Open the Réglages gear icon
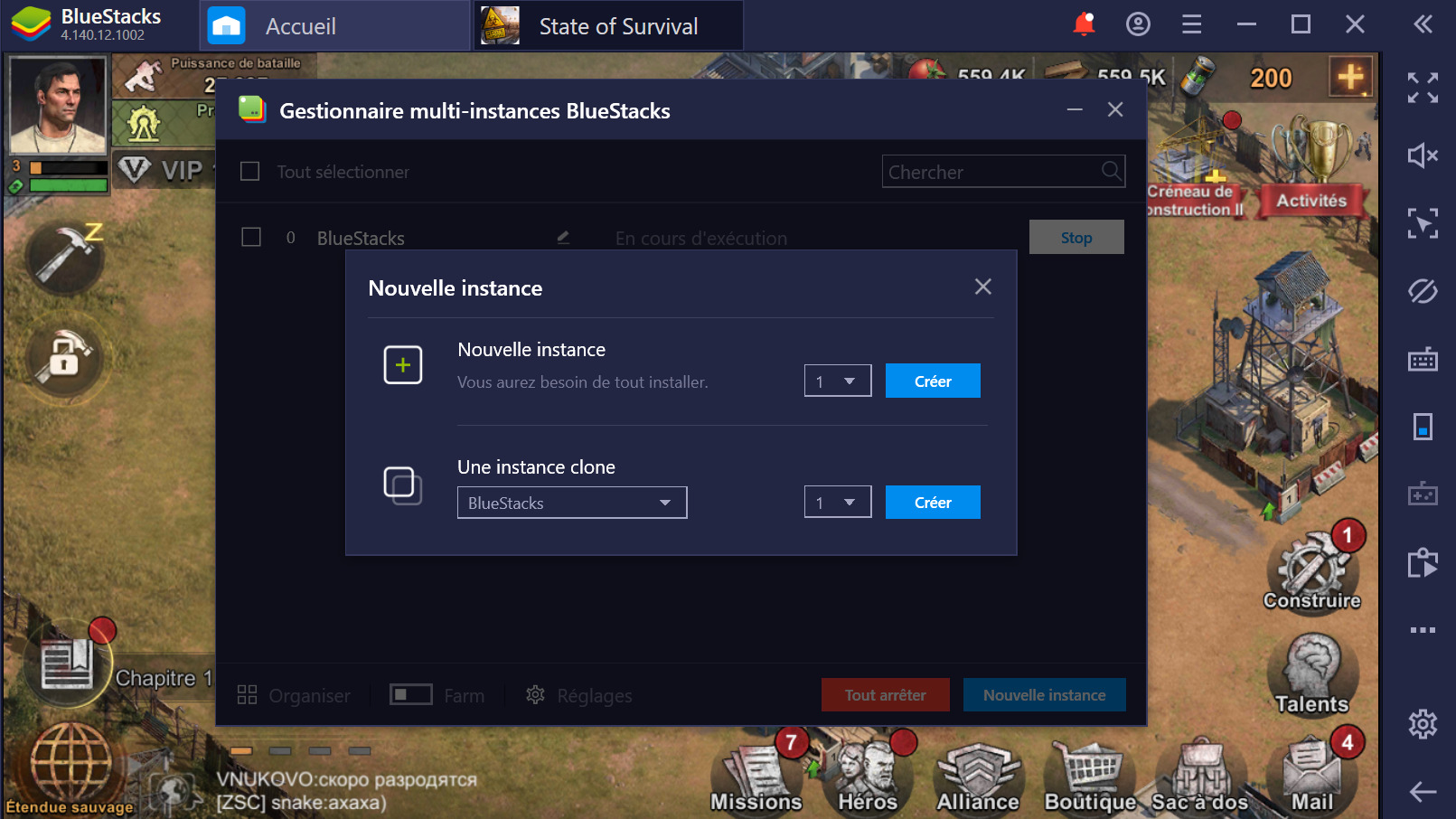 tap(535, 694)
